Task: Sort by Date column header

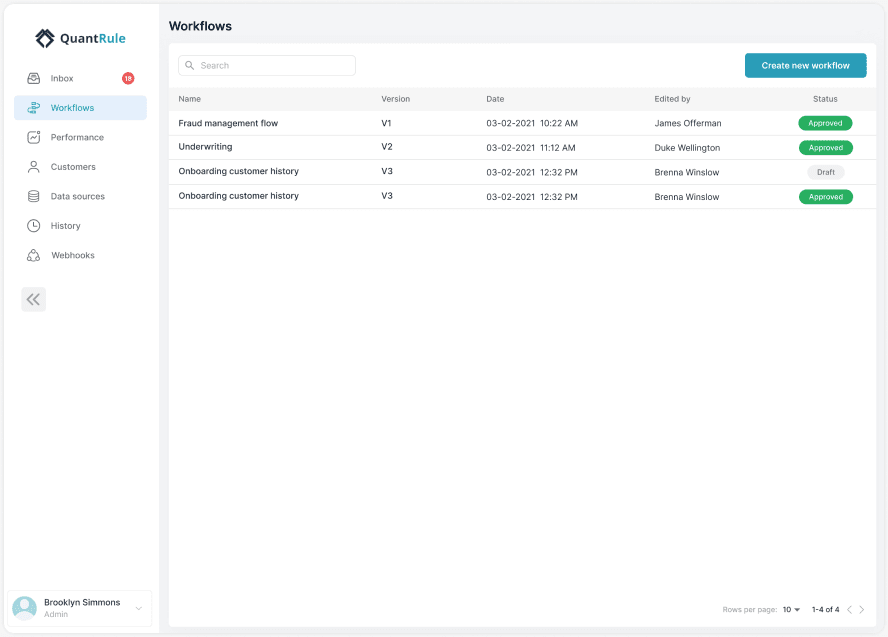Action: click(x=495, y=99)
